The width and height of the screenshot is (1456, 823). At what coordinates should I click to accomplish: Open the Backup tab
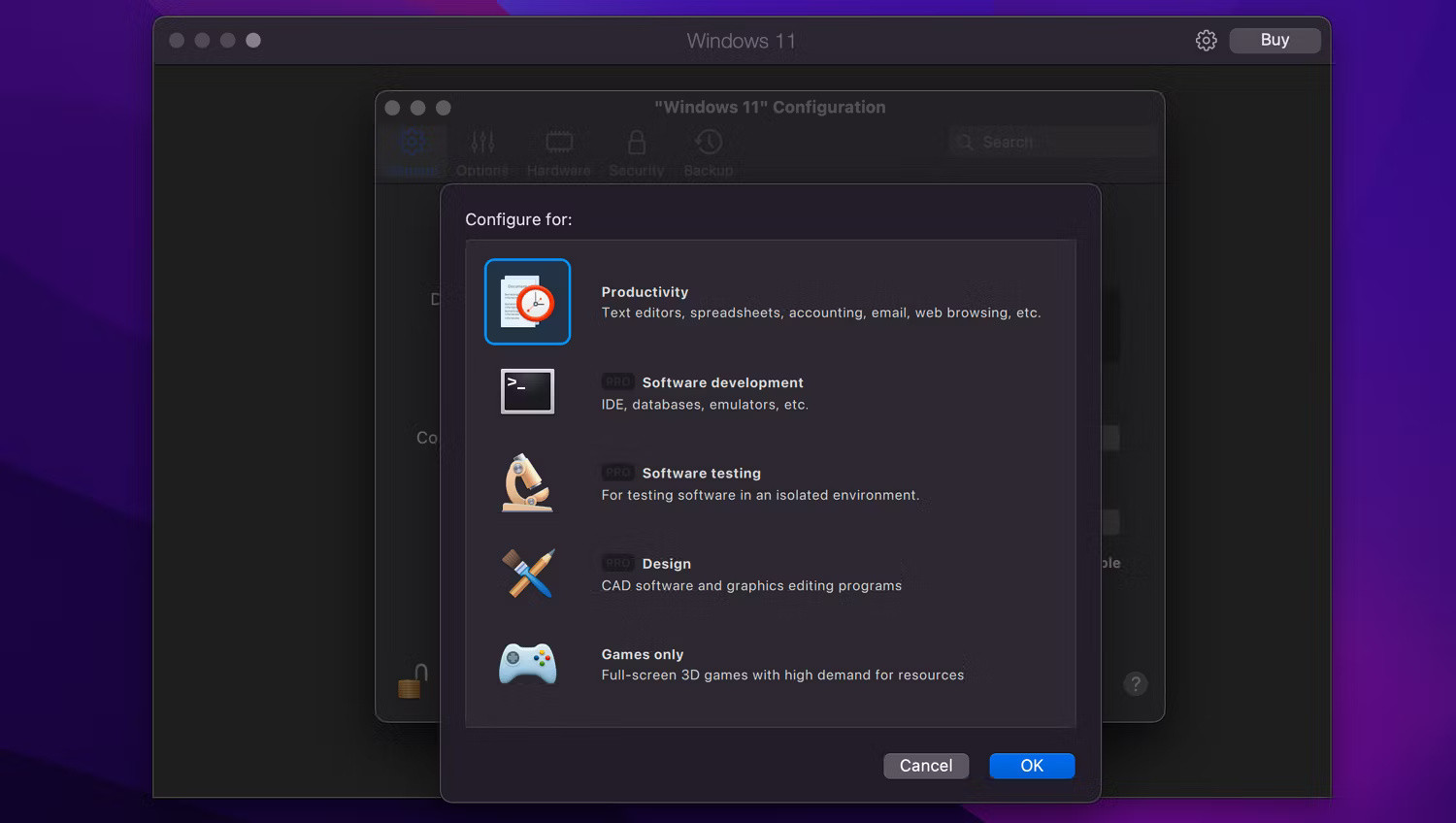(x=709, y=153)
